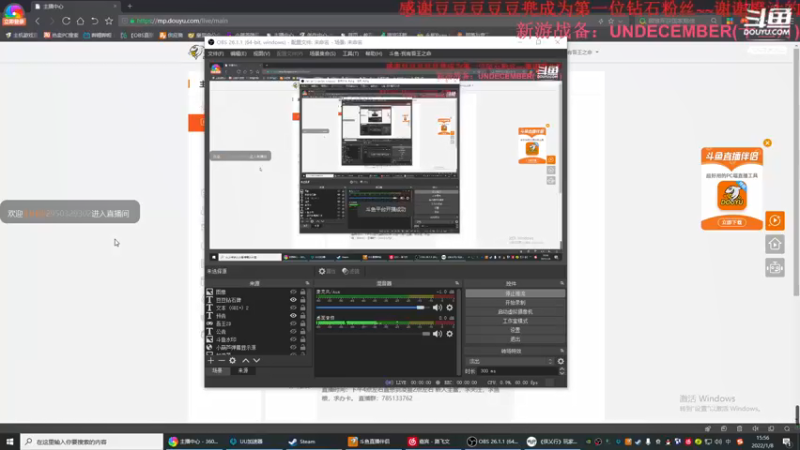Switch to the 来源 tab at bottom
The image size is (800, 450).
coord(243,370)
